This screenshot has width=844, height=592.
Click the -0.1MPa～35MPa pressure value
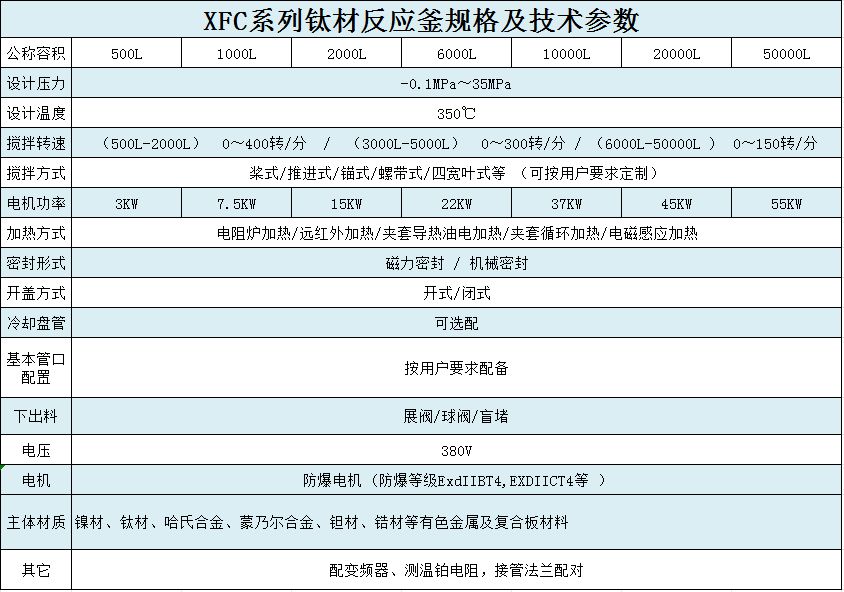(456, 84)
